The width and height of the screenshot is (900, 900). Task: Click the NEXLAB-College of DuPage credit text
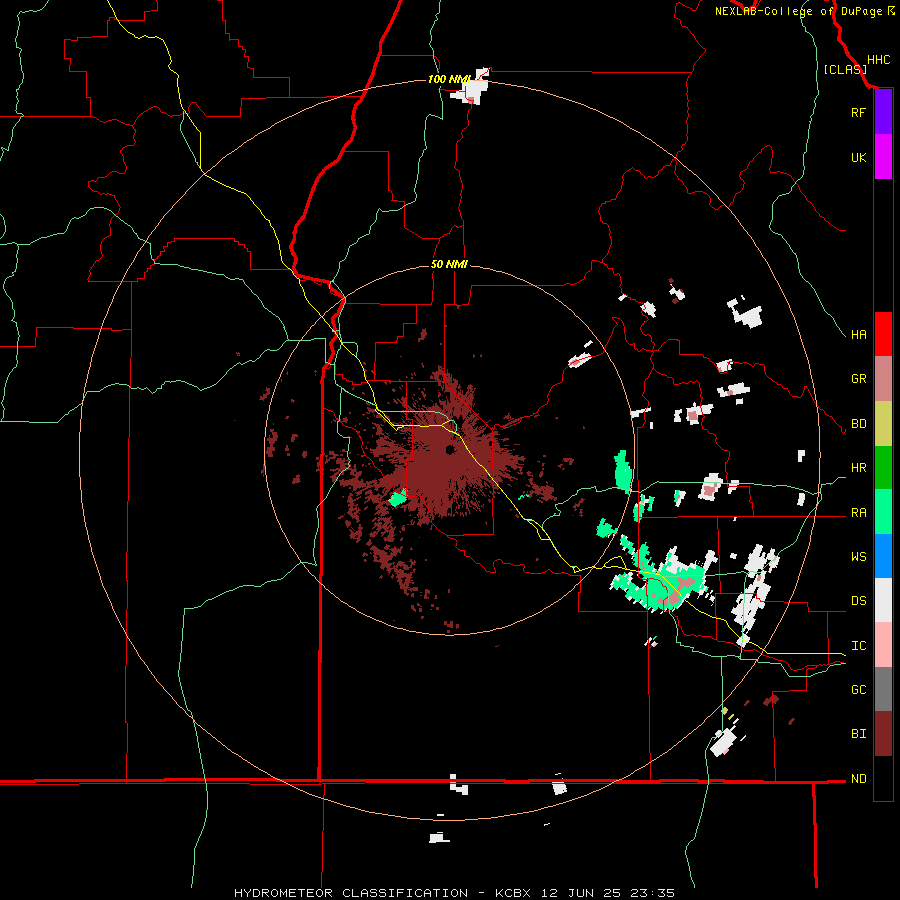click(800, 11)
